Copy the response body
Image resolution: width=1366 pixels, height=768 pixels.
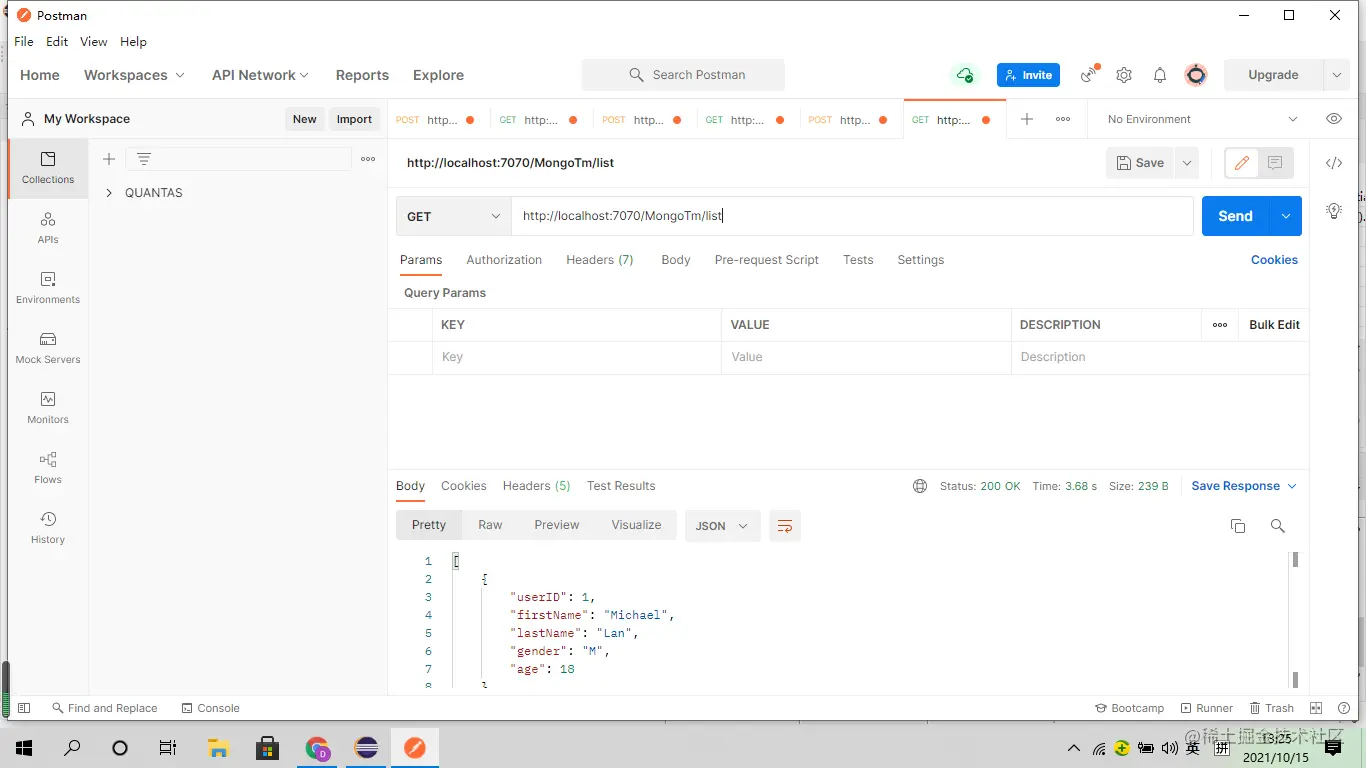[x=1238, y=526]
